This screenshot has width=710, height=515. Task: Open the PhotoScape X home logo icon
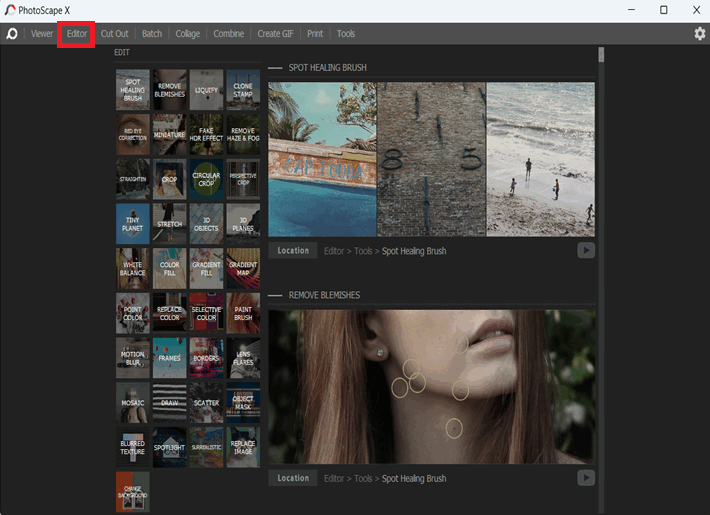click(x=12, y=34)
